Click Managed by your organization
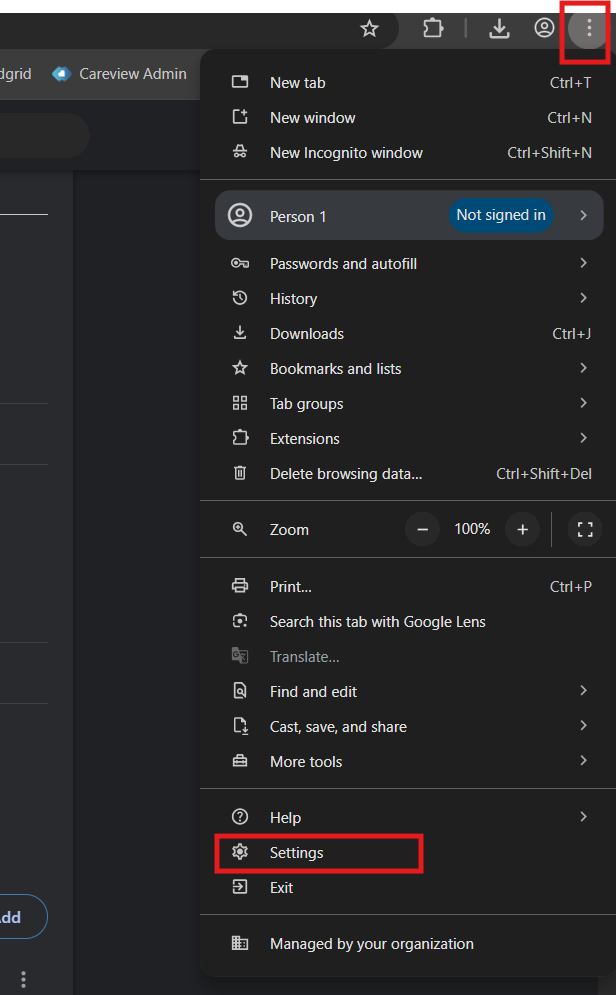616x995 pixels. click(371, 944)
